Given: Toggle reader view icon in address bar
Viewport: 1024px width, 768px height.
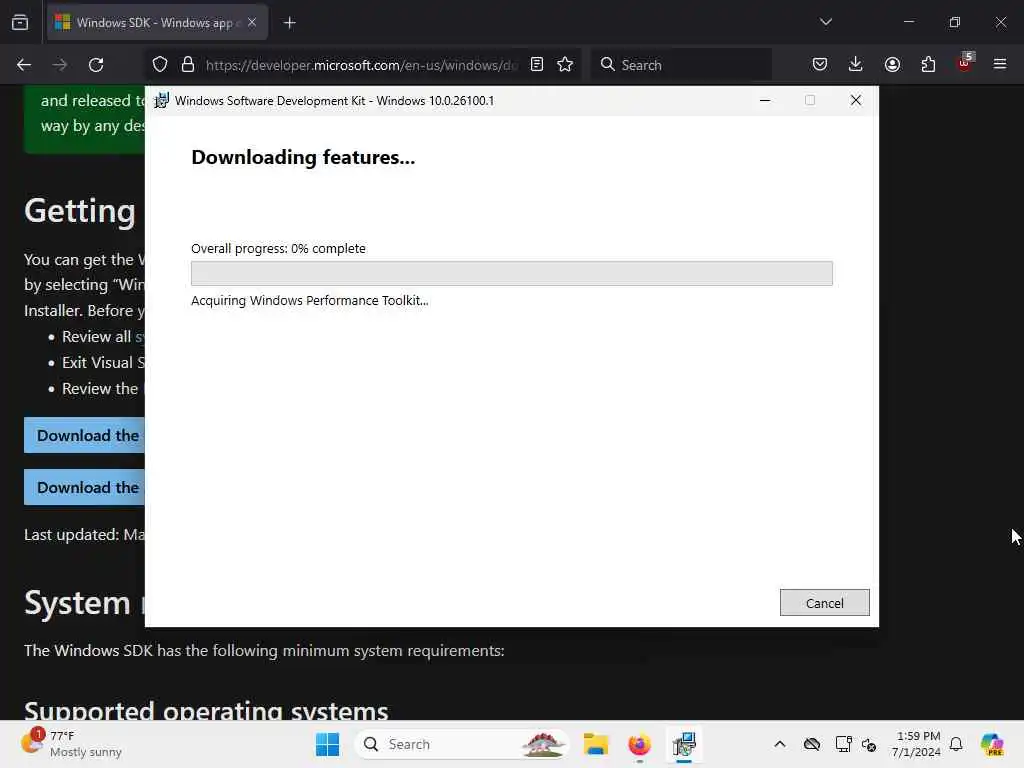Looking at the screenshot, I should pos(537,65).
